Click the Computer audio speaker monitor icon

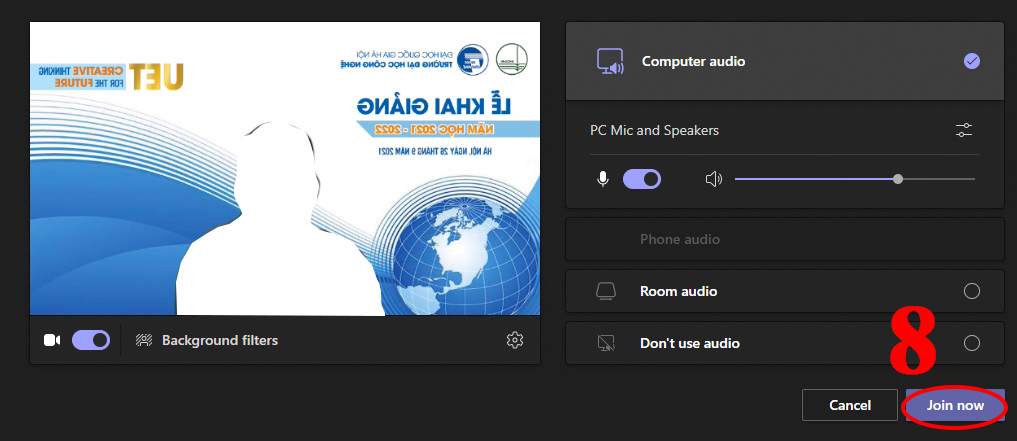click(x=610, y=62)
